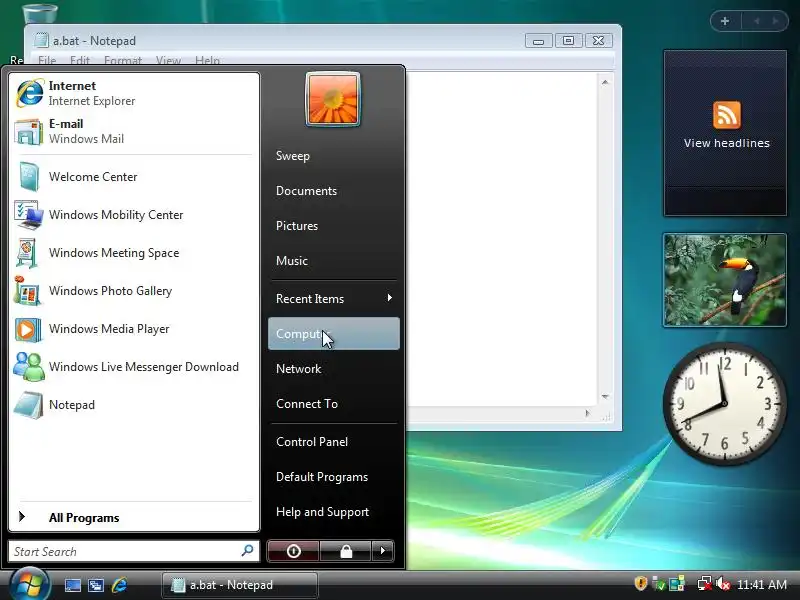The image size is (800, 600).
Task: Open Internet Explorer from pinned Start menu
Action: pos(134,93)
